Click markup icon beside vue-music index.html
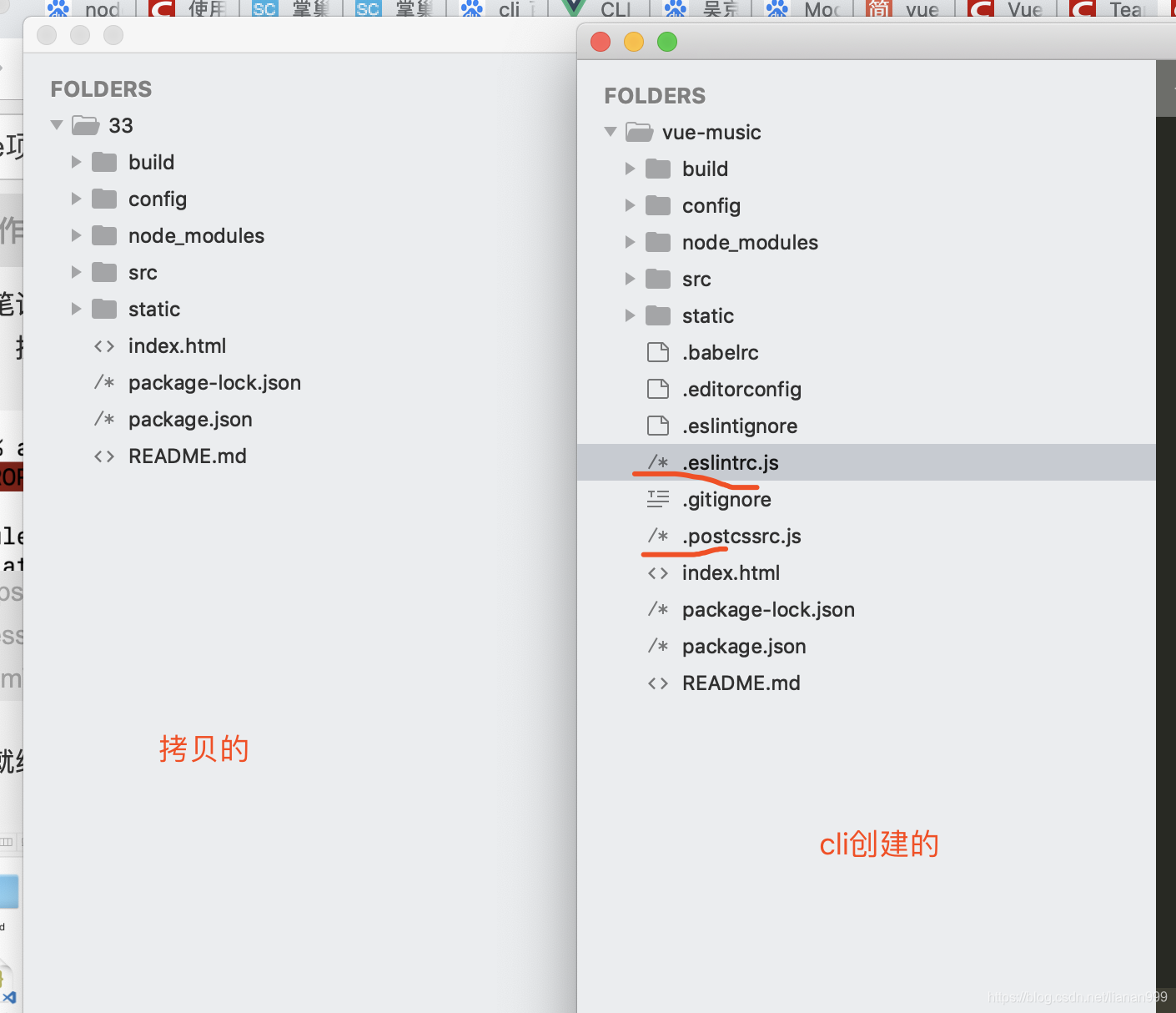1176x1013 pixels. pyautogui.click(x=658, y=573)
